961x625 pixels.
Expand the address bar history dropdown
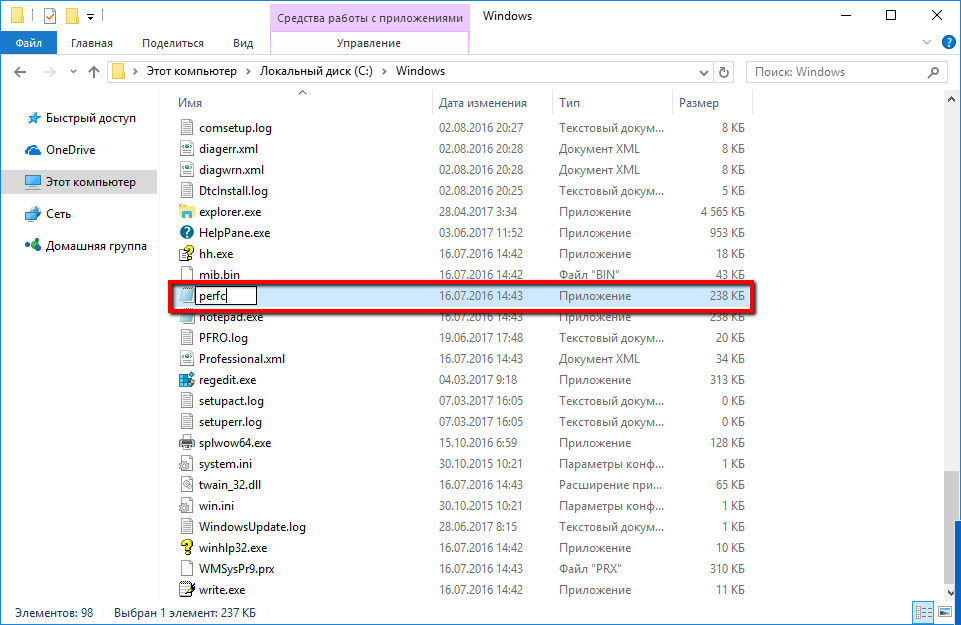click(x=704, y=72)
